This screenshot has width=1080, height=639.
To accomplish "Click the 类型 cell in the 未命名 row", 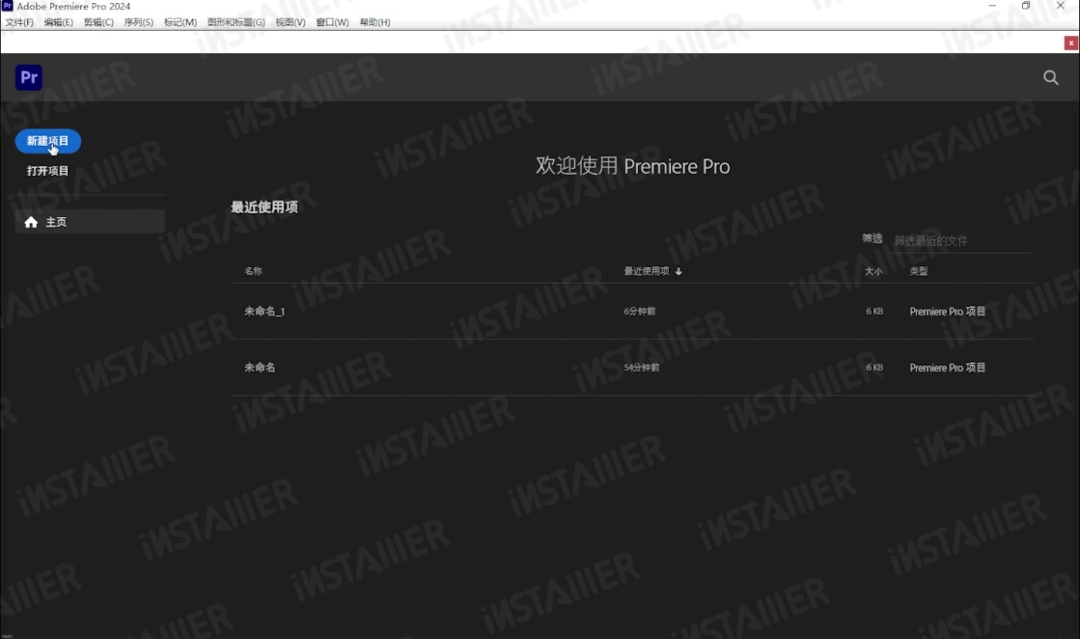I will pos(947,368).
